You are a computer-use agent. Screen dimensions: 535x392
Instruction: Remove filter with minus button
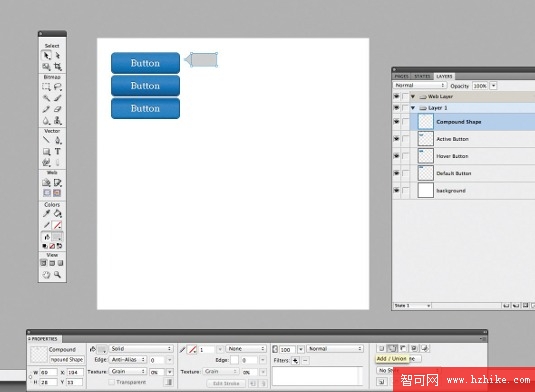(305, 360)
